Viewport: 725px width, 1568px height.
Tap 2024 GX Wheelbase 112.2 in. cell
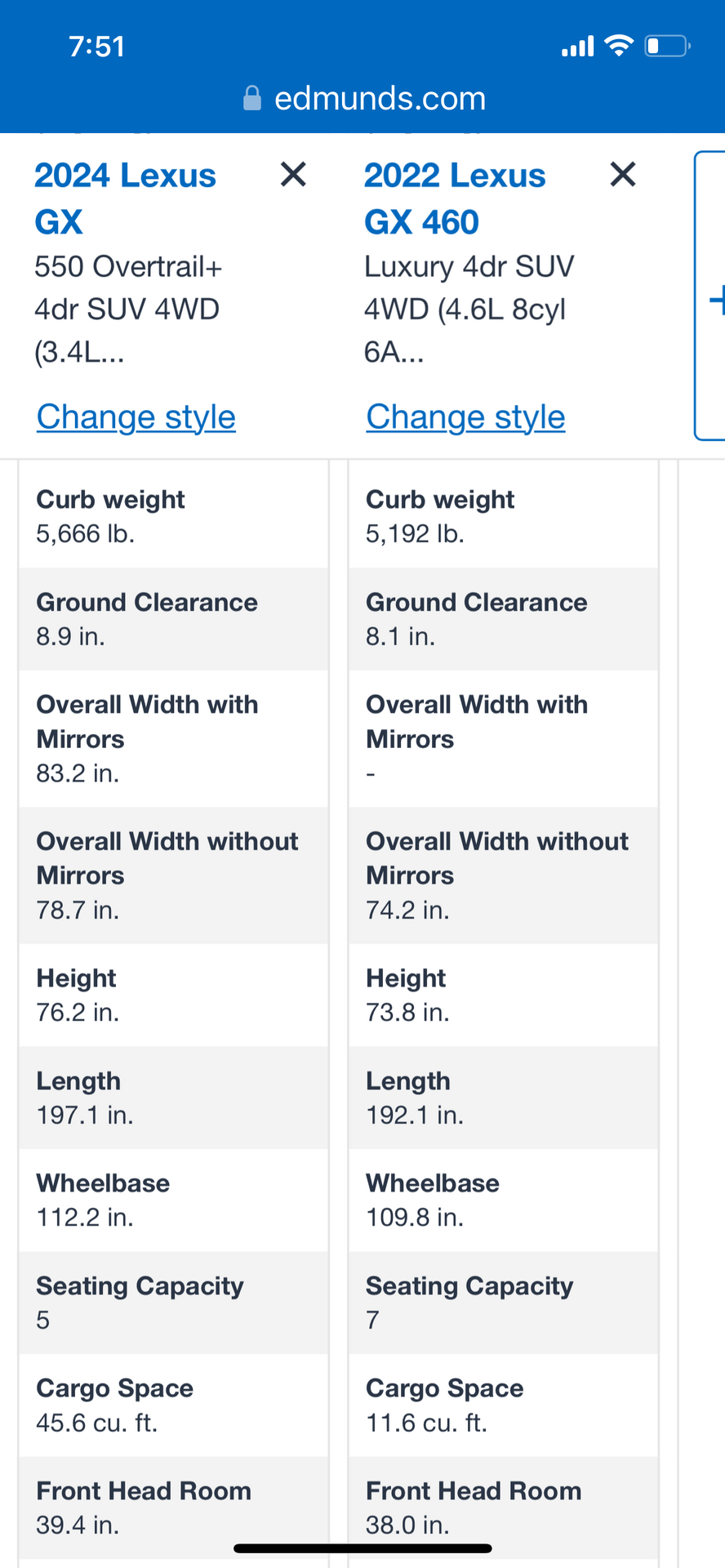click(173, 1200)
